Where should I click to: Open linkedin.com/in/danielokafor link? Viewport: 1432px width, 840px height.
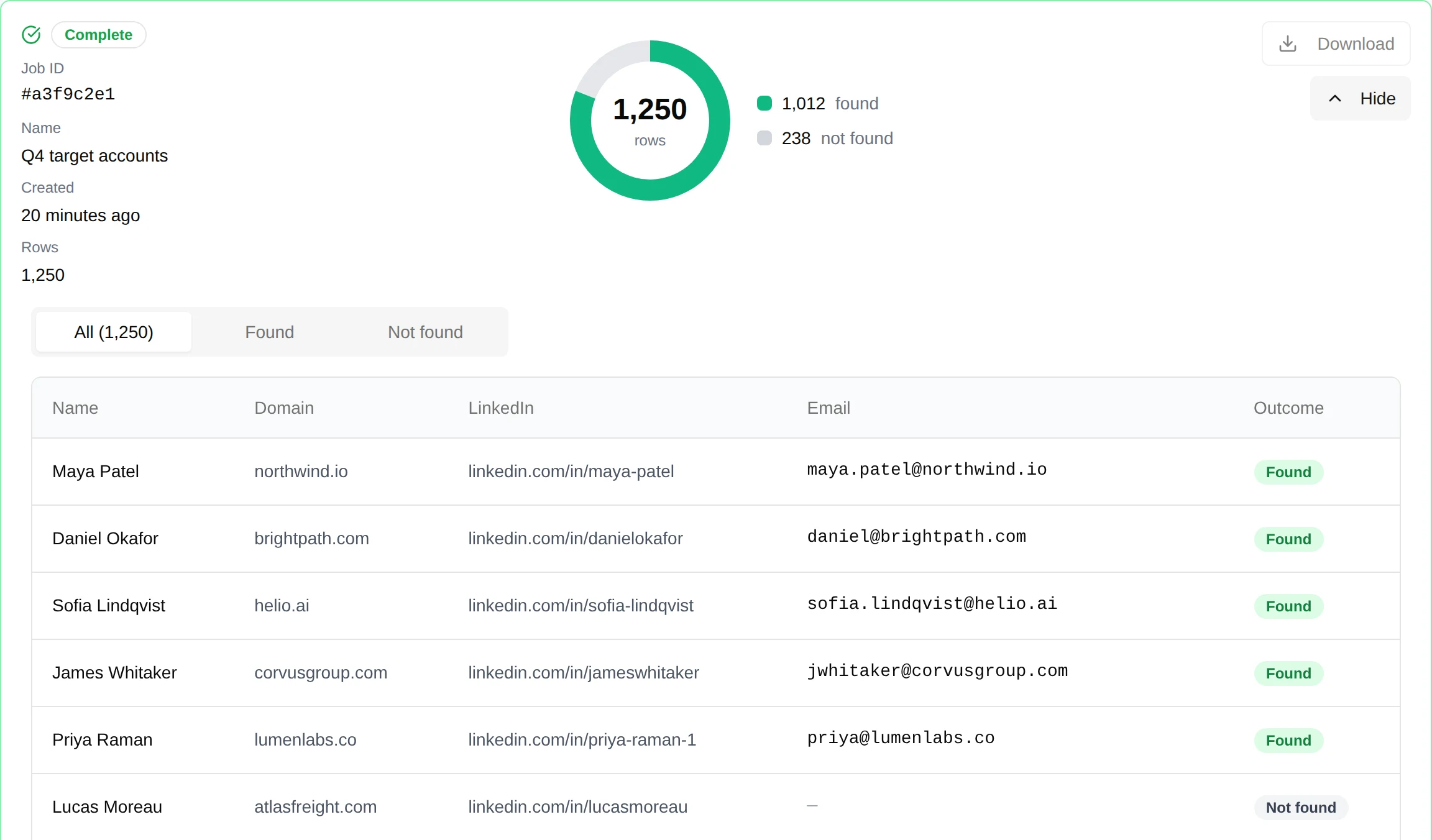[576, 539]
